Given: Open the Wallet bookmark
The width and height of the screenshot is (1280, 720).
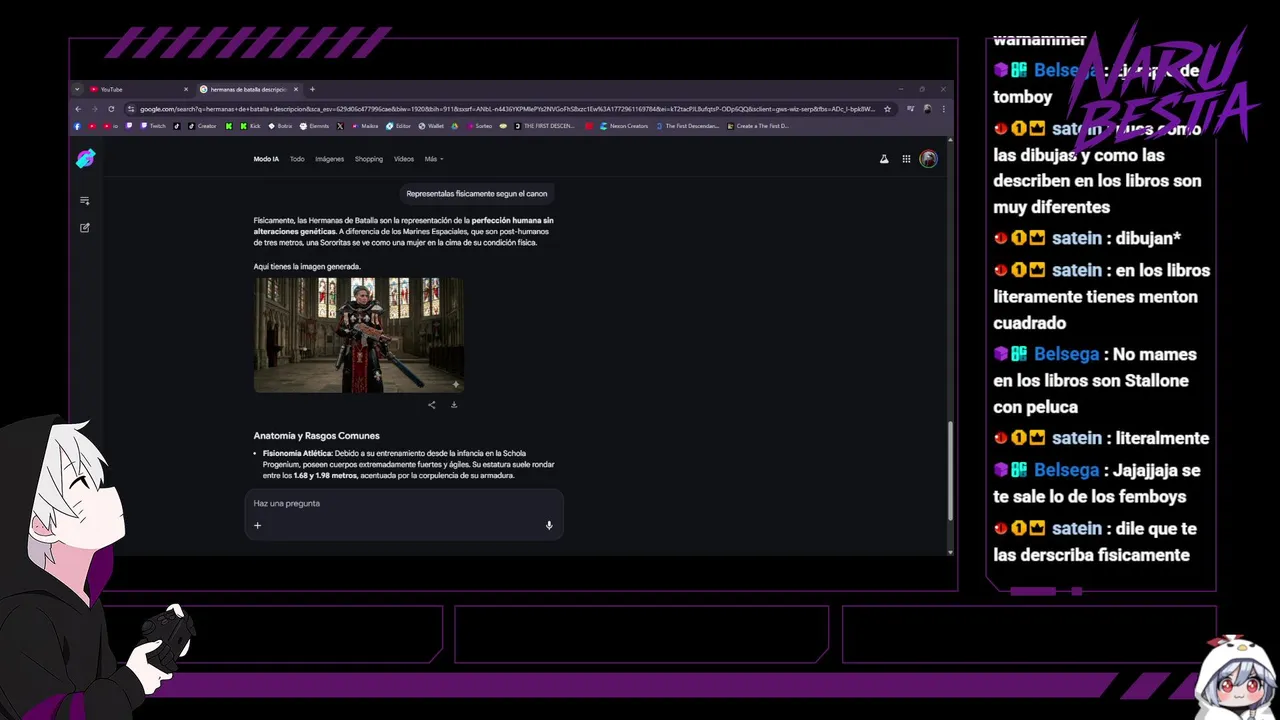Looking at the screenshot, I should (x=432, y=126).
